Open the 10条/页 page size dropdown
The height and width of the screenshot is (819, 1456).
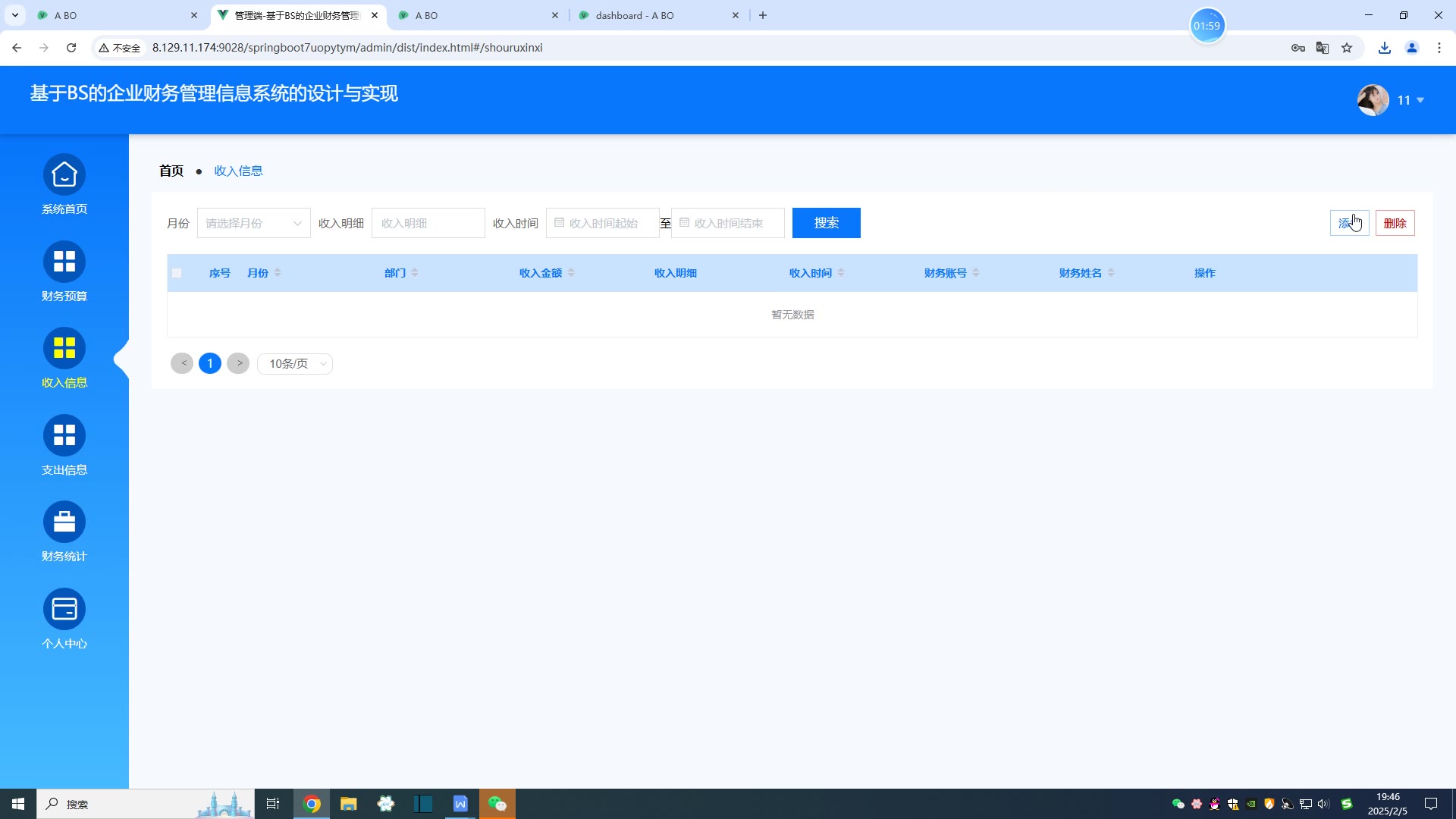pos(295,364)
